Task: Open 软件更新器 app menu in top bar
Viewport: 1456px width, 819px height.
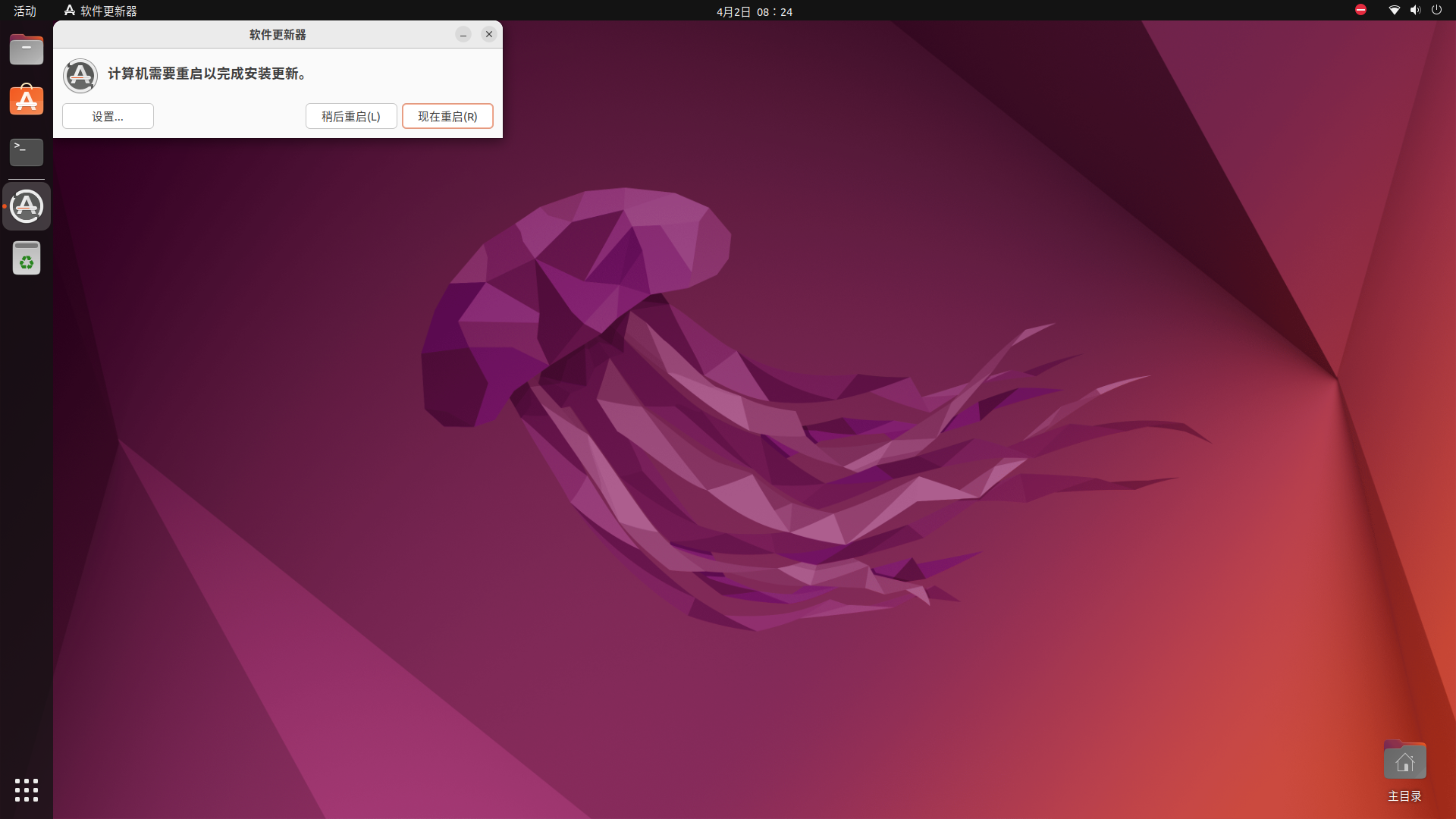Action: click(x=101, y=11)
